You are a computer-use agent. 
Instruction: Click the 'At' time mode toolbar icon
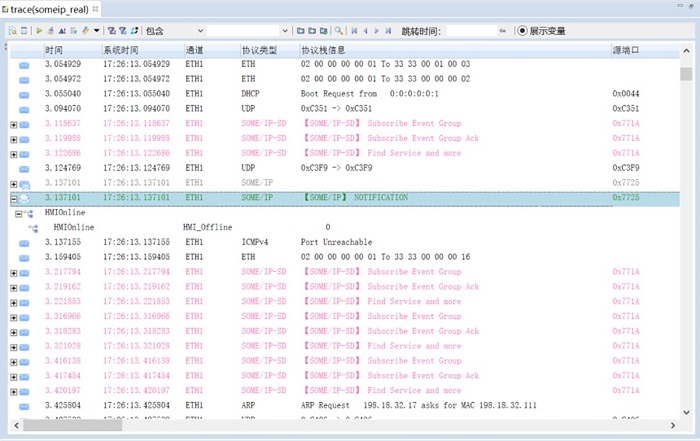pyautogui.click(x=62, y=31)
